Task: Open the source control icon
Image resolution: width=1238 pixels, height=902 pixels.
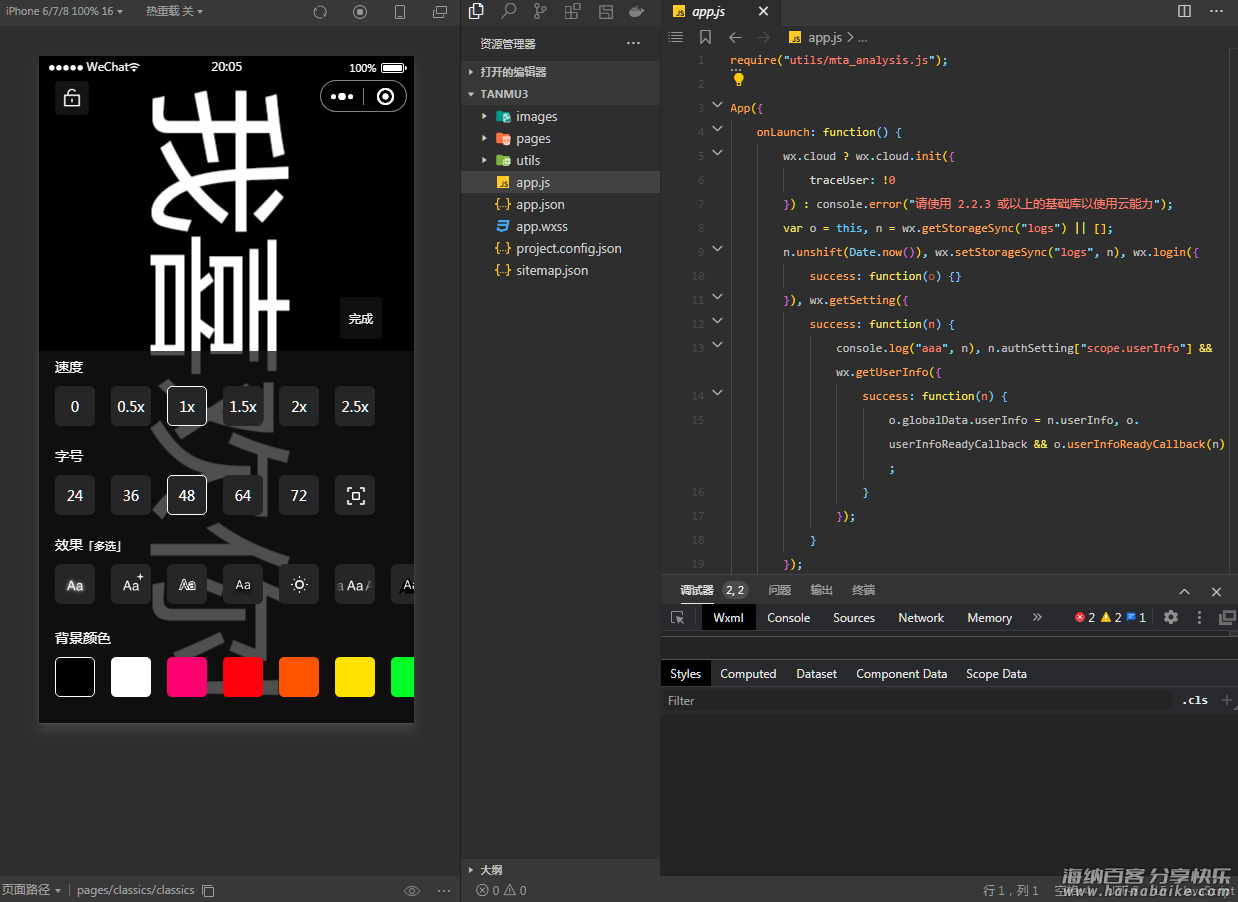Action: point(540,12)
